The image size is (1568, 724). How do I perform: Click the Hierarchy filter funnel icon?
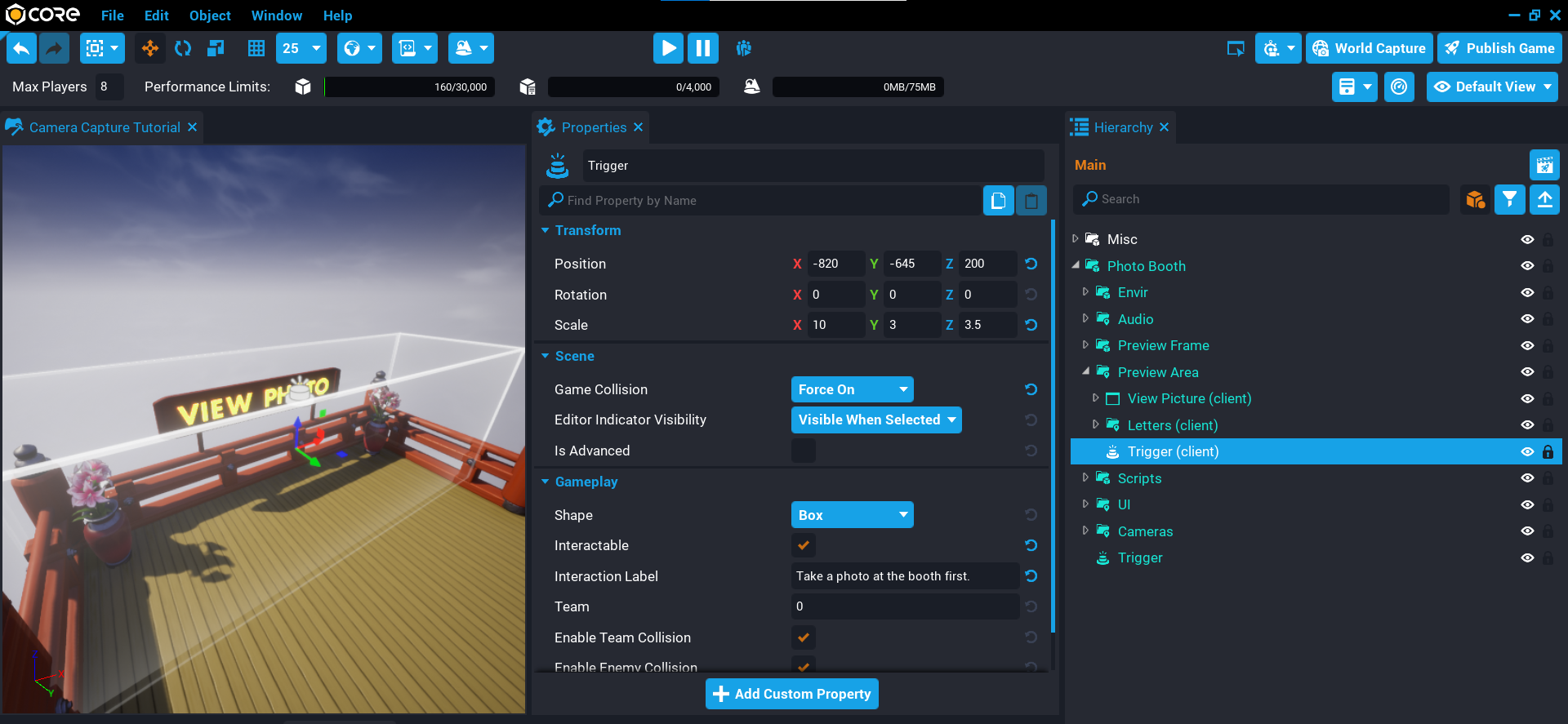pyautogui.click(x=1509, y=199)
